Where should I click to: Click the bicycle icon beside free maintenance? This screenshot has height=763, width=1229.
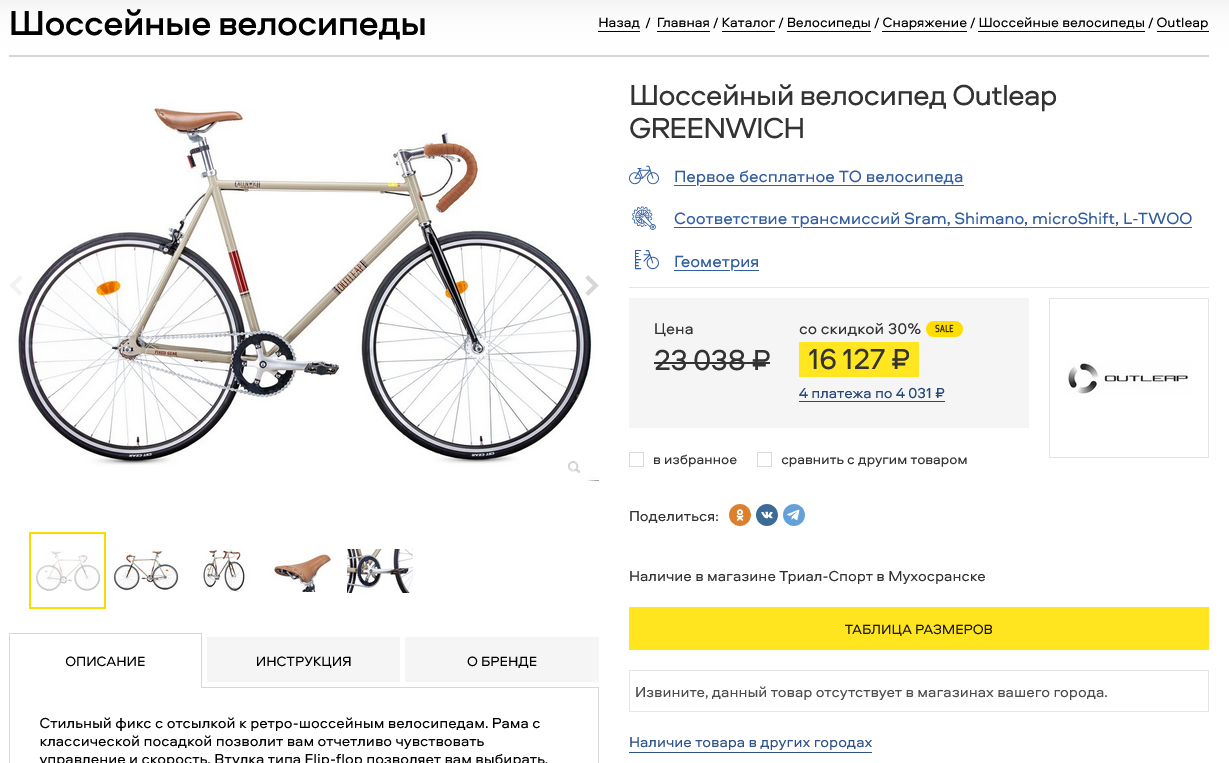tap(644, 176)
